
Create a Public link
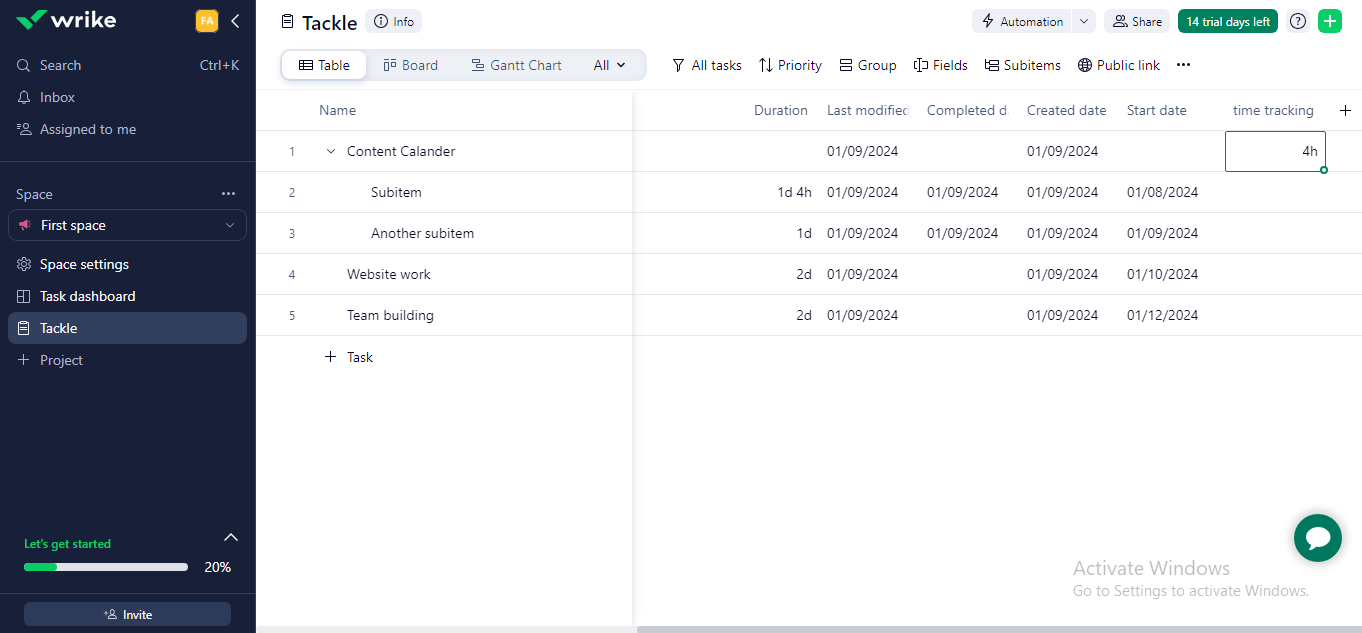click(x=1118, y=64)
